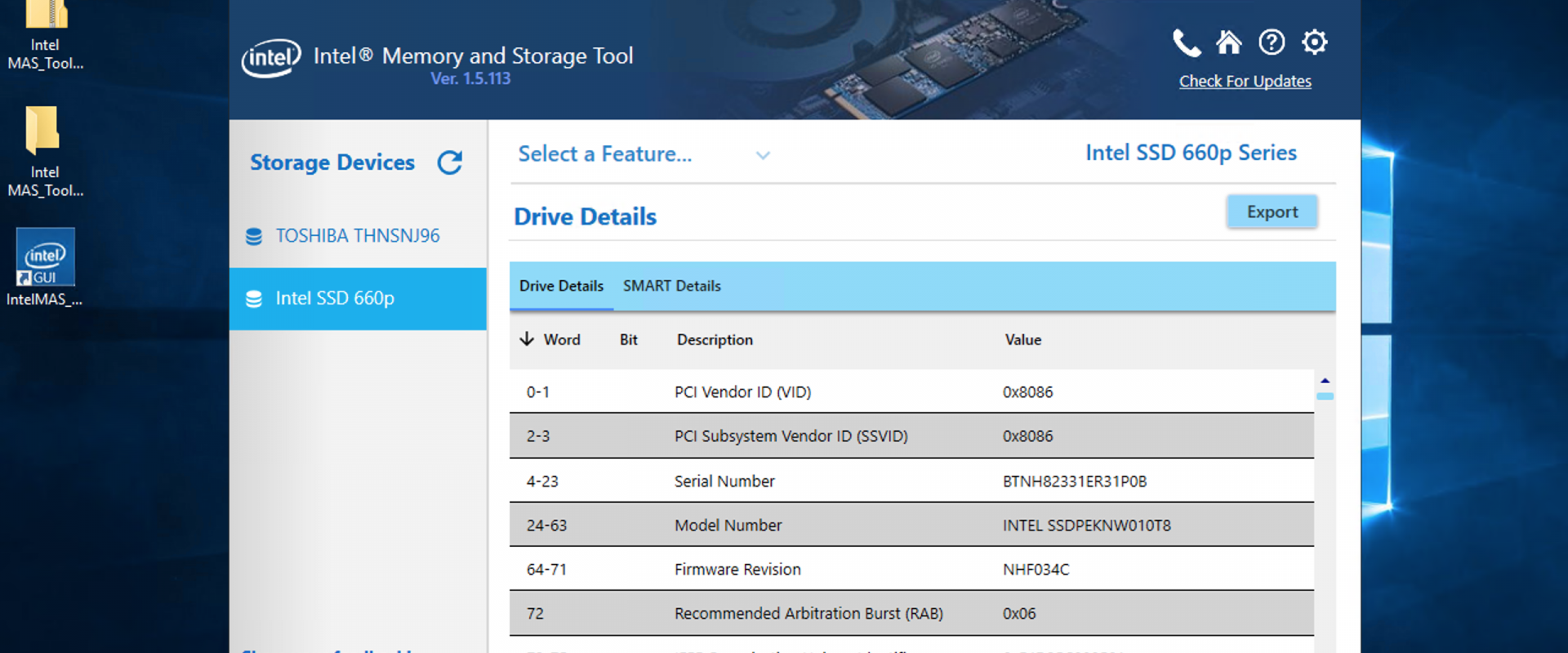Click the Value column header
Image resolution: width=1568 pixels, height=653 pixels.
click(x=1022, y=340)
